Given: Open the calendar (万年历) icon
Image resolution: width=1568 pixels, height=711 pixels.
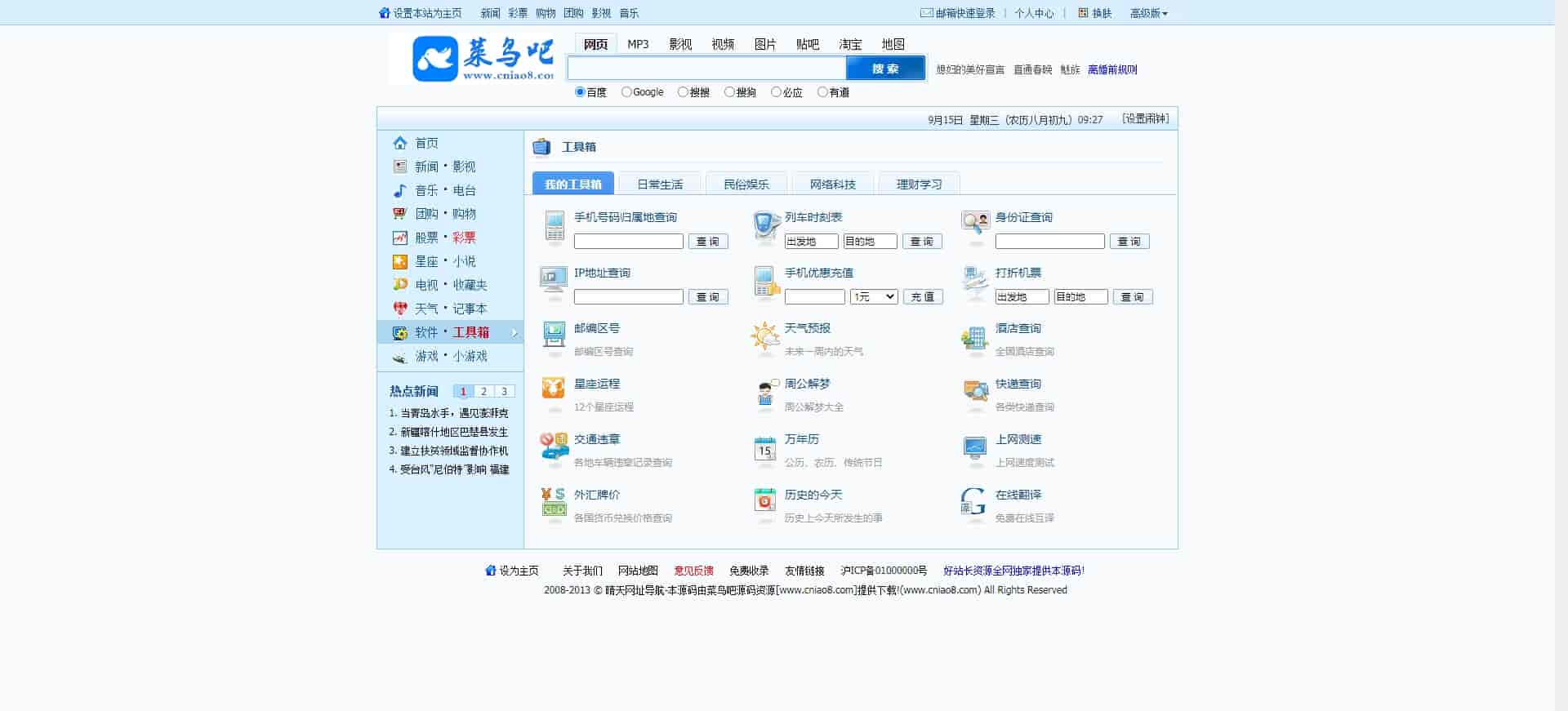Looking at the screenshot, I should pyautogui.click(x=764, y=448).
